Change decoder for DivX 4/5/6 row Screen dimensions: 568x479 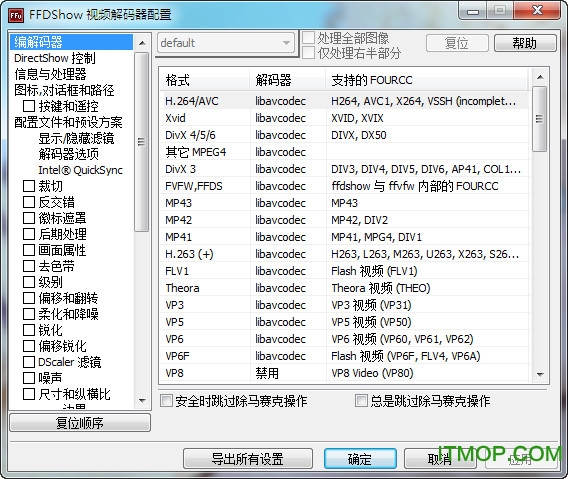click(x=280, y=135)
